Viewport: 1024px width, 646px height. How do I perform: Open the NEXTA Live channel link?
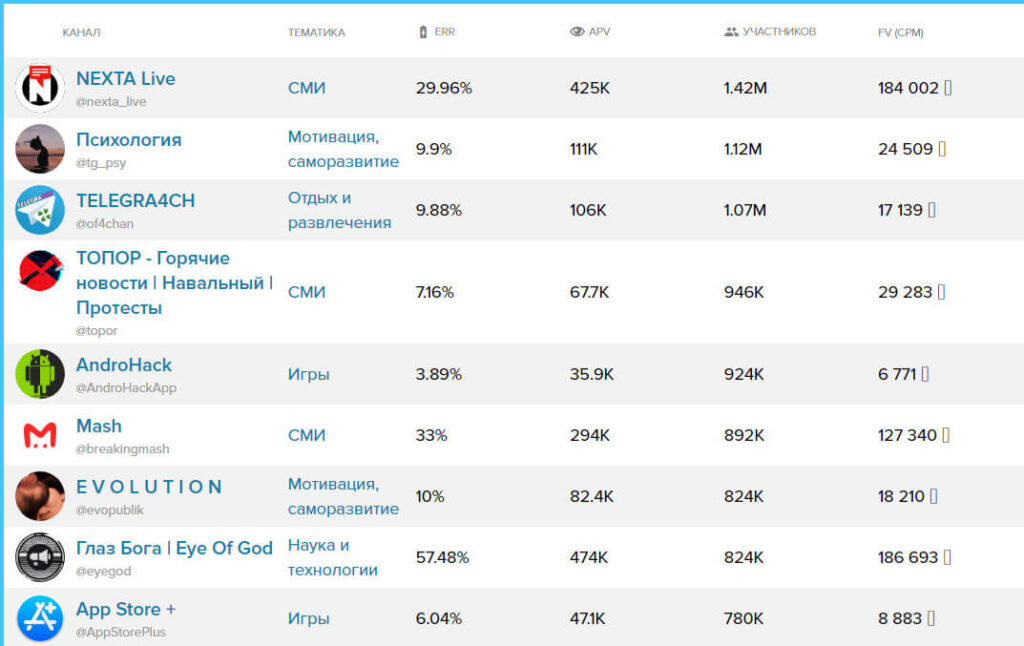click(126, 79)
